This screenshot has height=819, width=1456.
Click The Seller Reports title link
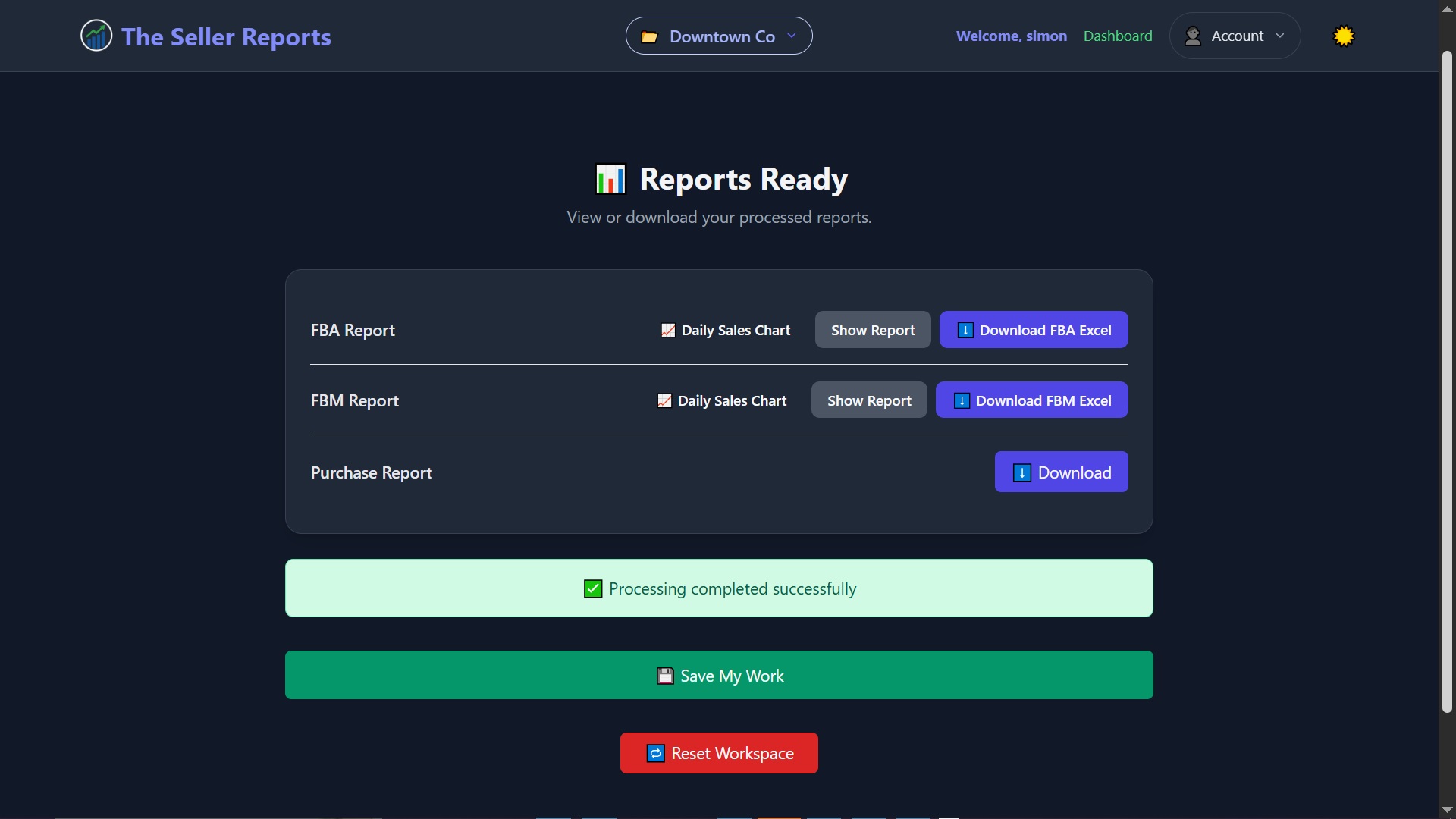(x=226, y=36)
